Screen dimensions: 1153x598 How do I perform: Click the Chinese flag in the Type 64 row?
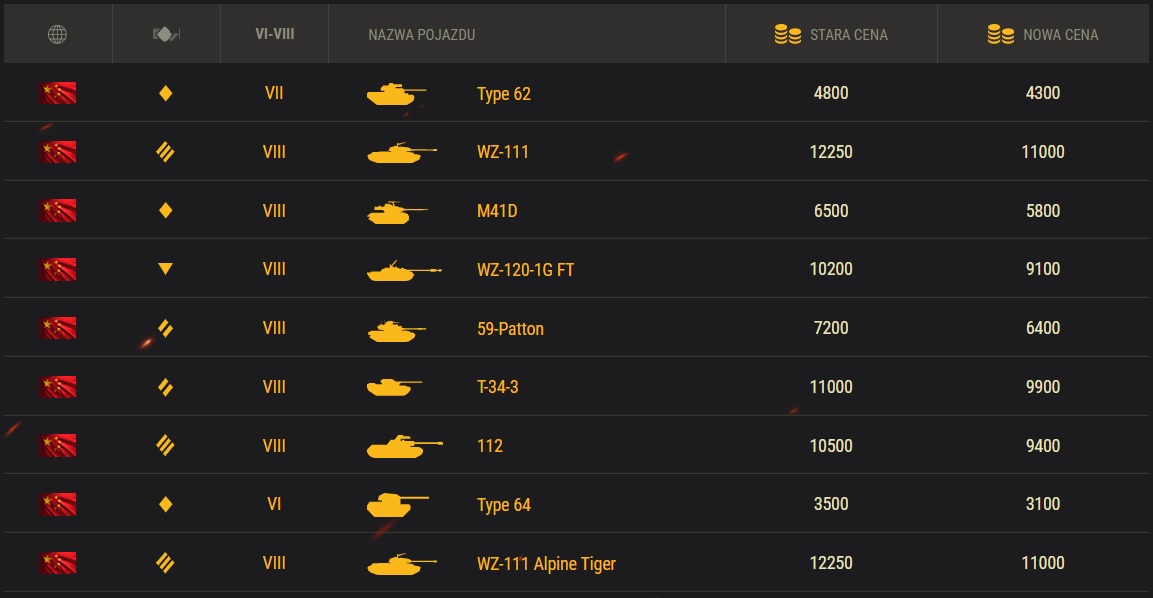[57, 504]
